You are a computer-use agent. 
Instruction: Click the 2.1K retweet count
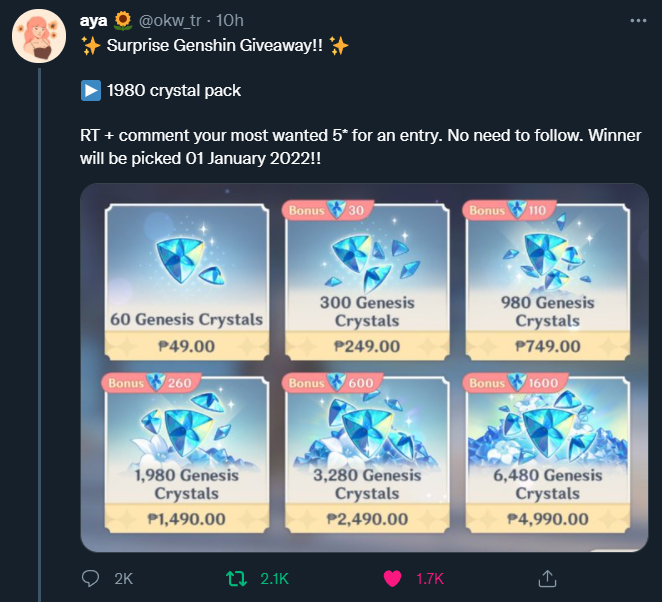pyautogui.click(x=274, y=578)
